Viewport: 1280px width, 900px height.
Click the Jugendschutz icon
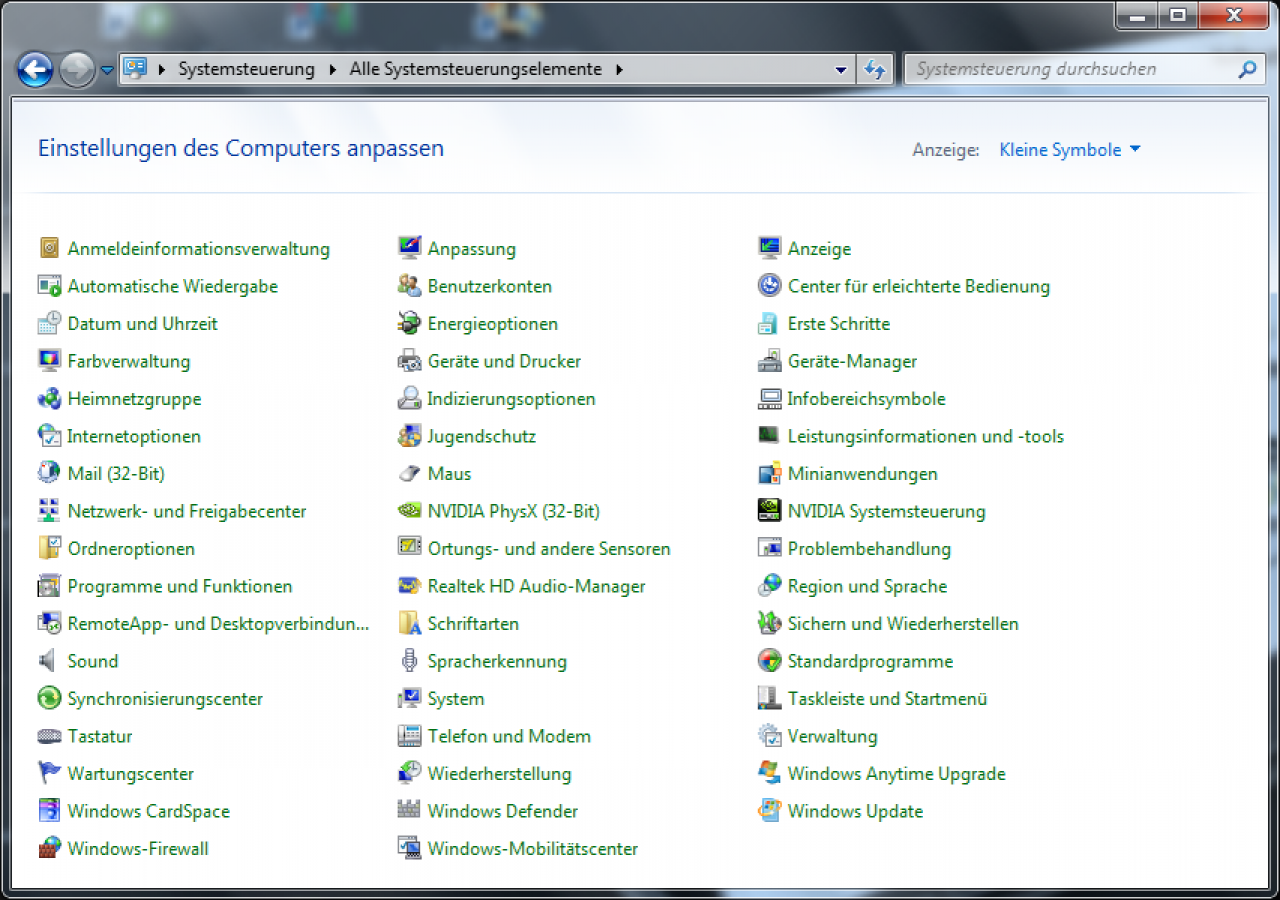409,436
